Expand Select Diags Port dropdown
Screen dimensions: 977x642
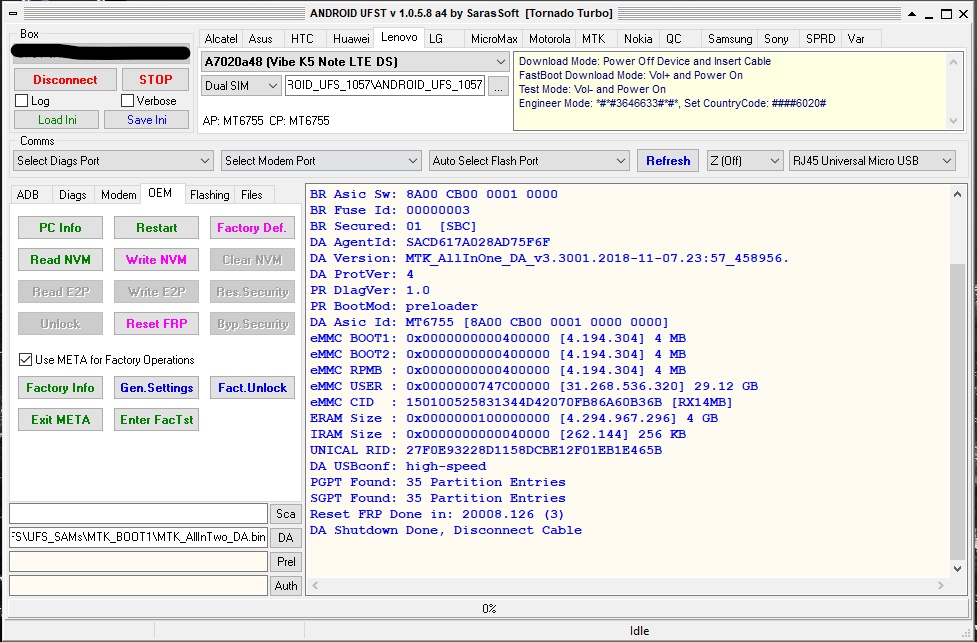pos(113,161)
